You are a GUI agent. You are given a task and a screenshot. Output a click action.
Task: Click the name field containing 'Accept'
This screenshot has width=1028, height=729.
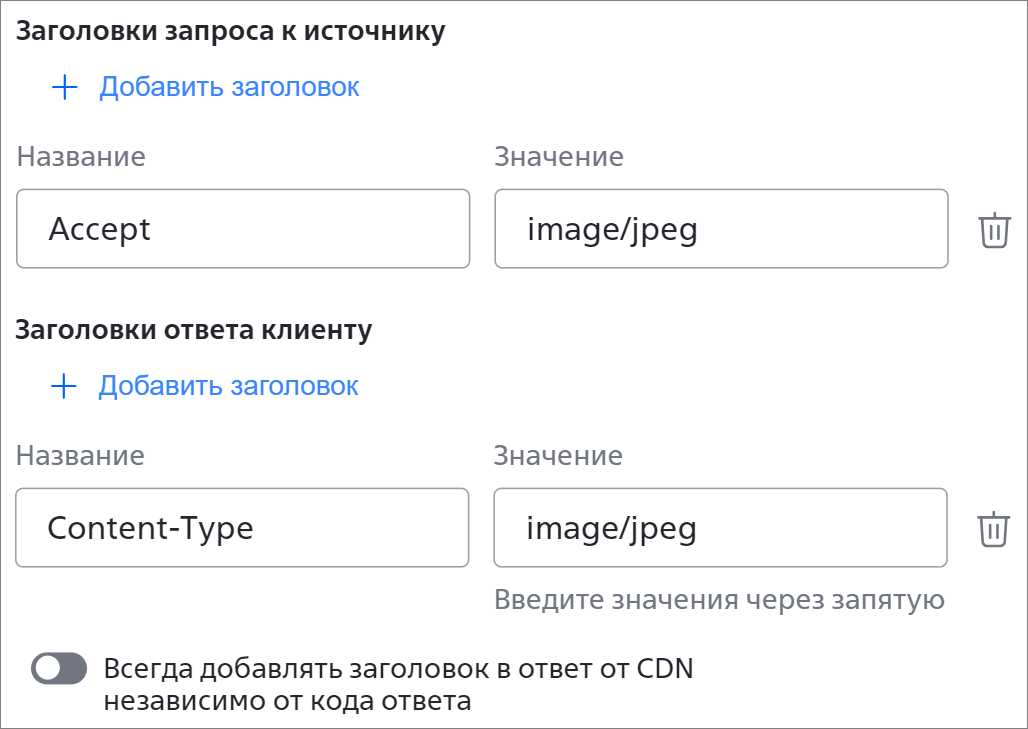(243, 229)
